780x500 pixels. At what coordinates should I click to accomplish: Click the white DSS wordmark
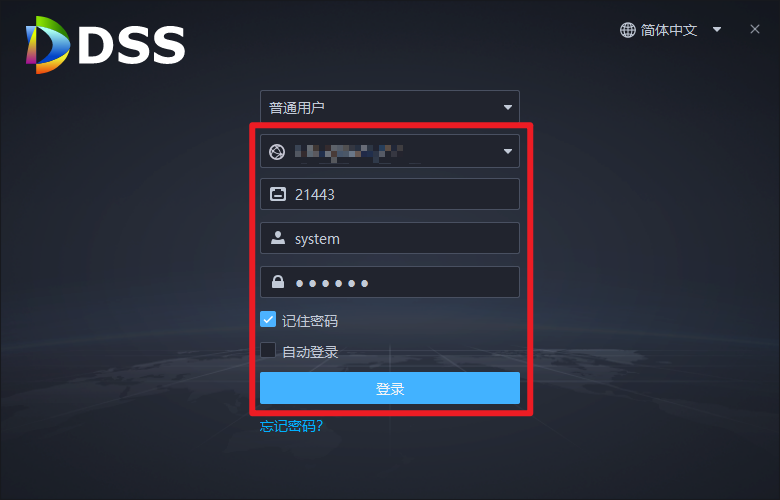coord(132,45)
